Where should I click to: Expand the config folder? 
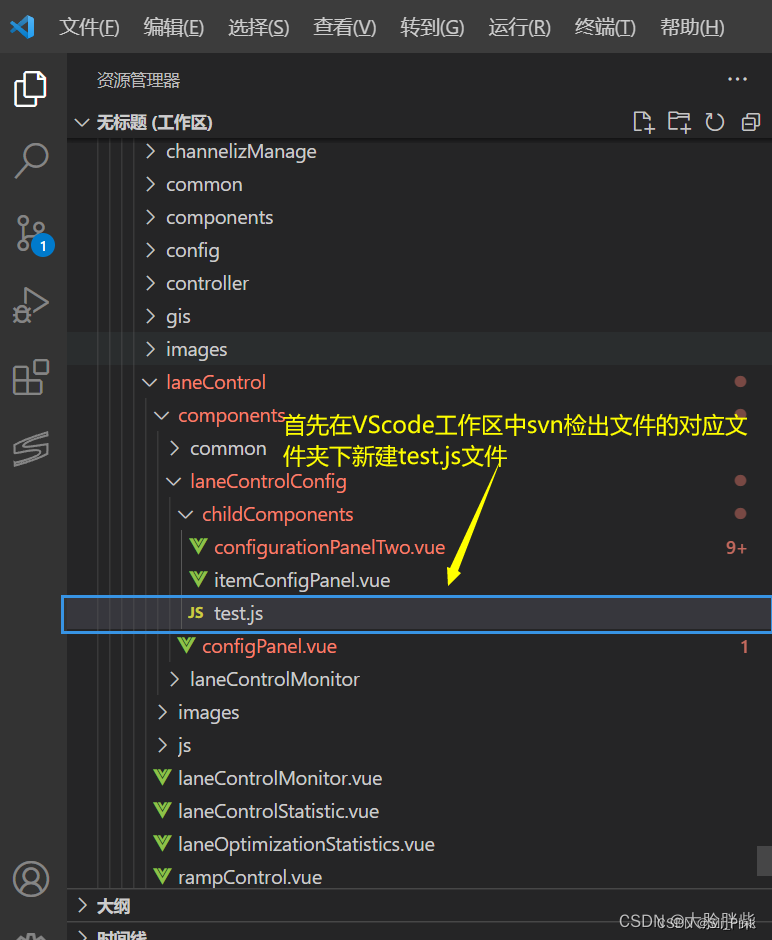coord(150,251)
